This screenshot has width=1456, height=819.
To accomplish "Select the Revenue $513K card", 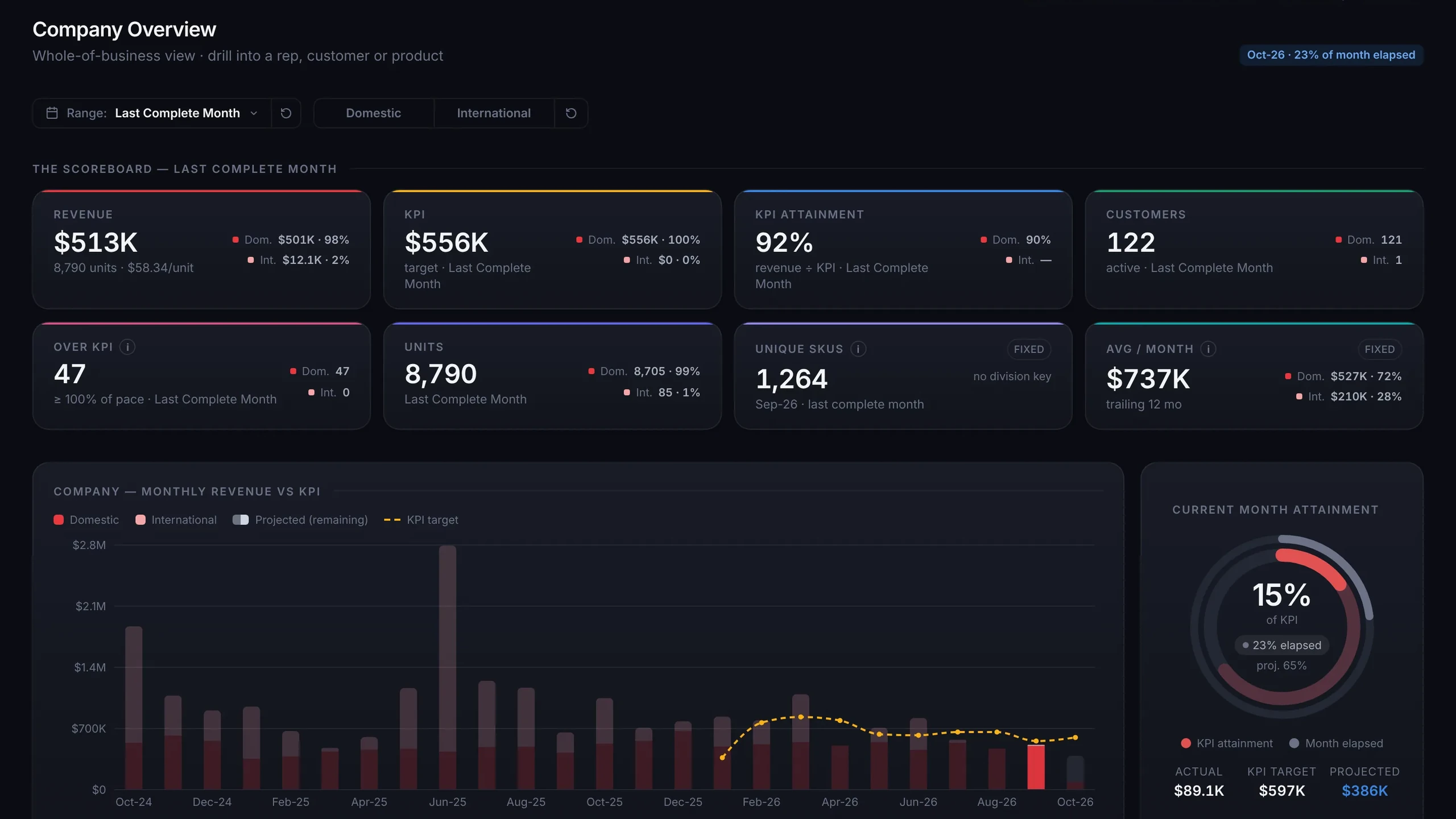I will [201, 250].
